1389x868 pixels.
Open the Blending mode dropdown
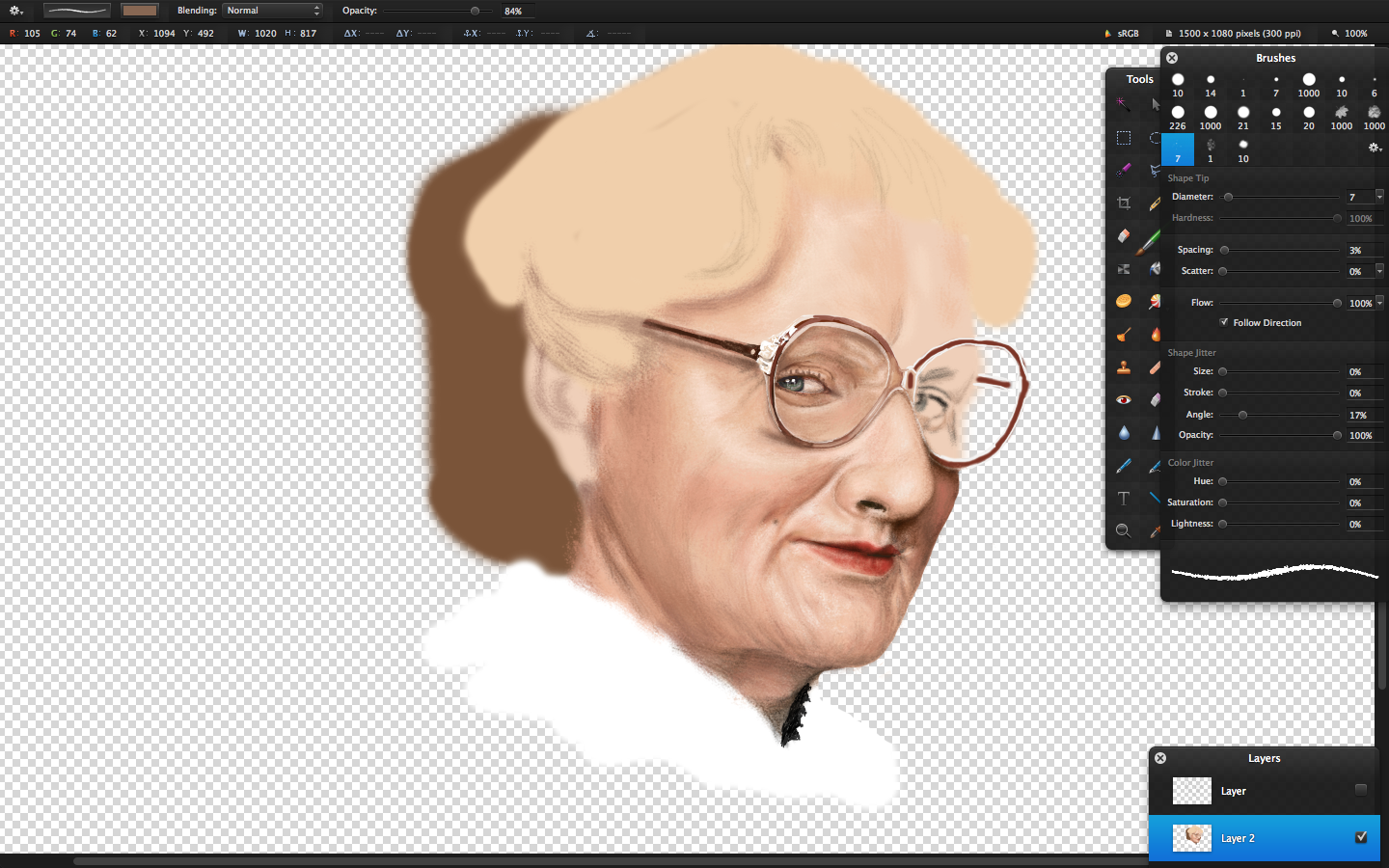click(x=273, y=11)
